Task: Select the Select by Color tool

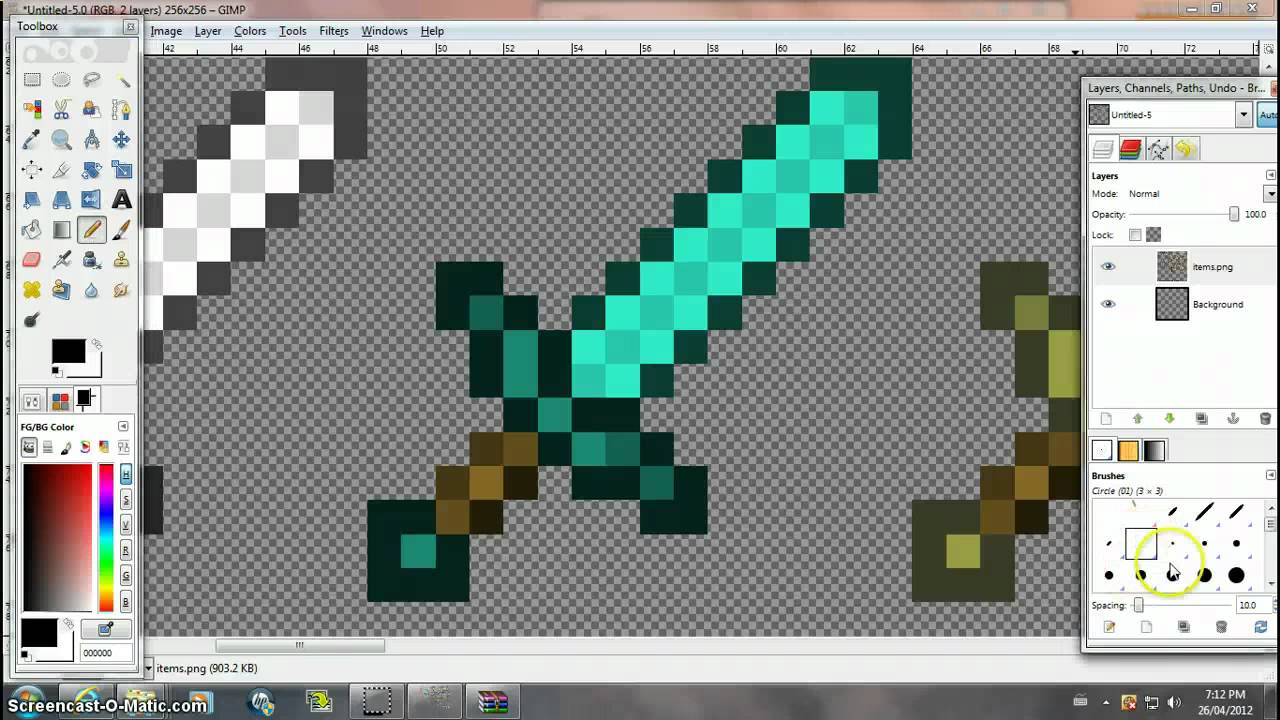Action: (32, 109)
